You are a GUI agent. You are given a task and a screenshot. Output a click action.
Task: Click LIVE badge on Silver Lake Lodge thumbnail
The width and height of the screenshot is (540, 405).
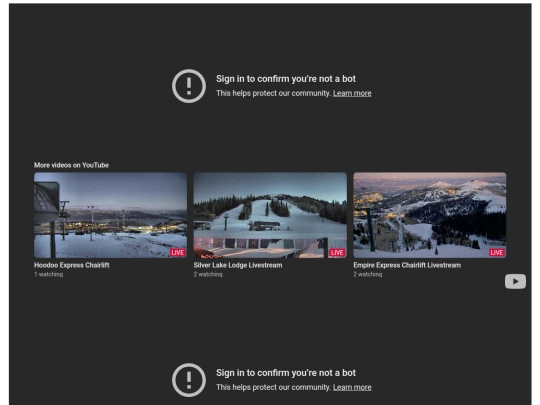(337, 252)
